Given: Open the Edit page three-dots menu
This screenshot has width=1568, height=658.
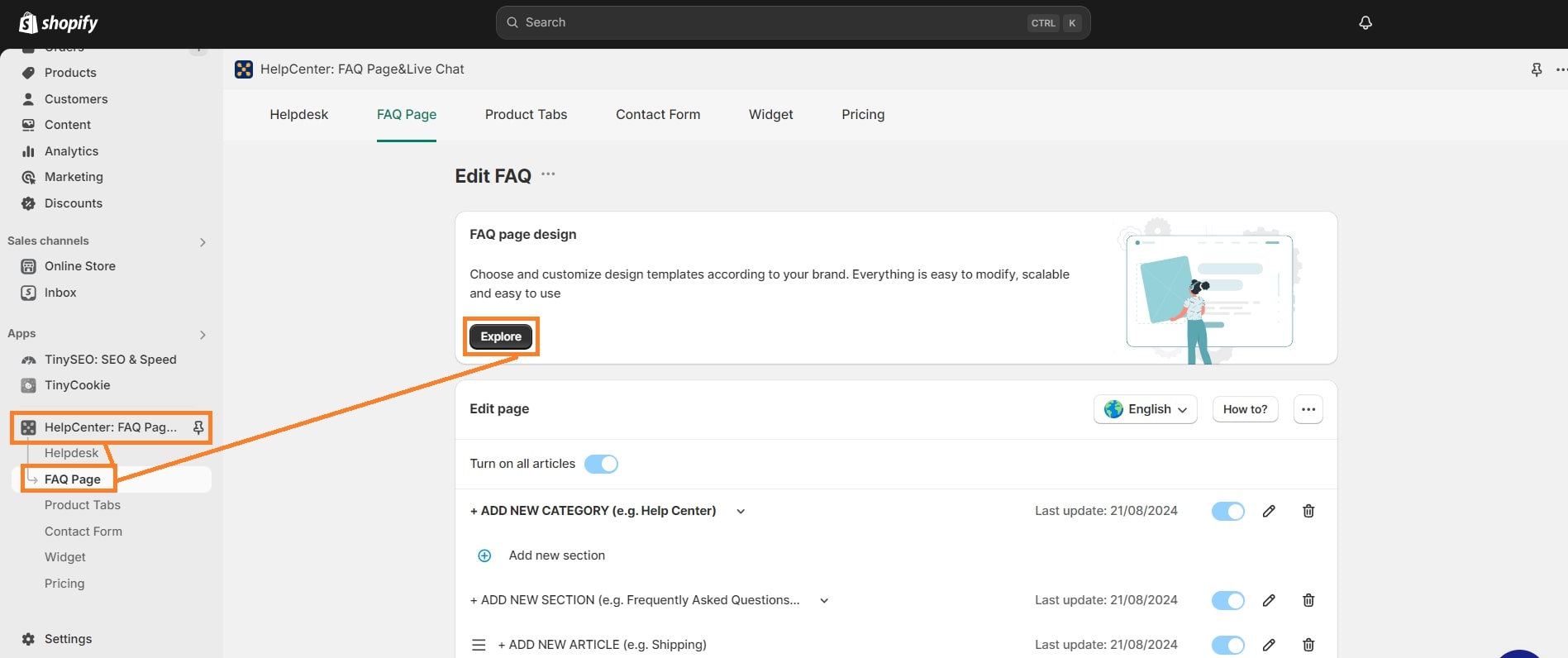Looking at the screenshot, I should (x=1308, y=409).
